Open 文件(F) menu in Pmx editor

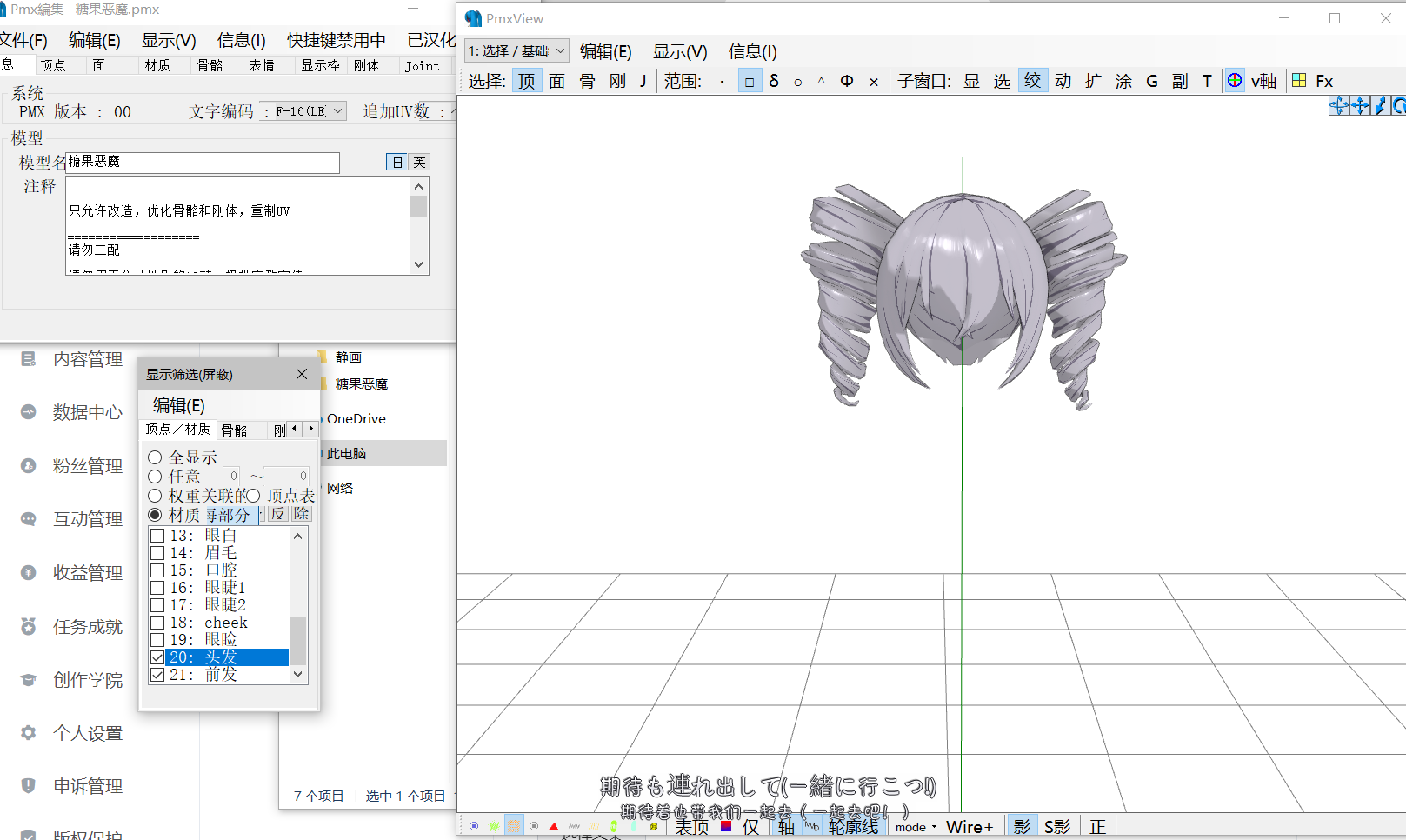click(x=23, y=40)
